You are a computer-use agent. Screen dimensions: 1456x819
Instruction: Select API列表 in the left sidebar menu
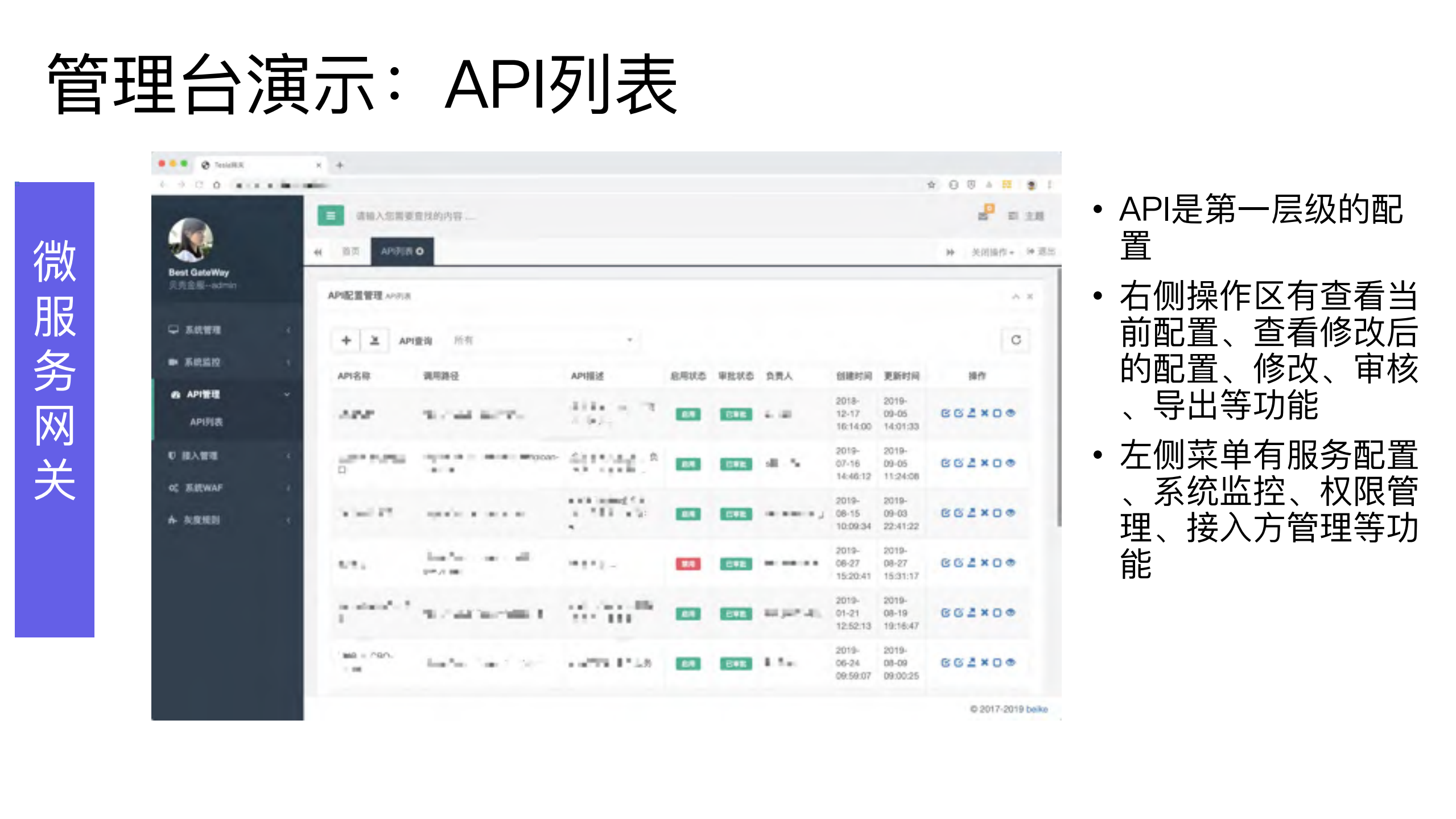point(205,422)
